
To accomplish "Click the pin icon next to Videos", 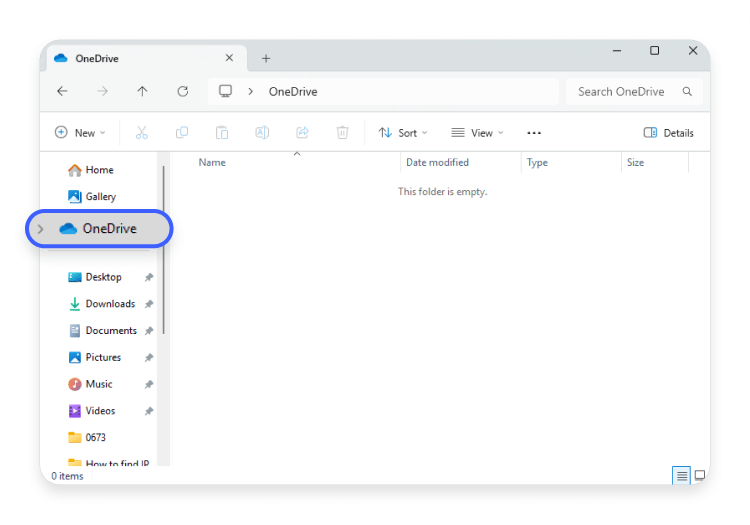I will click(149, 411).
